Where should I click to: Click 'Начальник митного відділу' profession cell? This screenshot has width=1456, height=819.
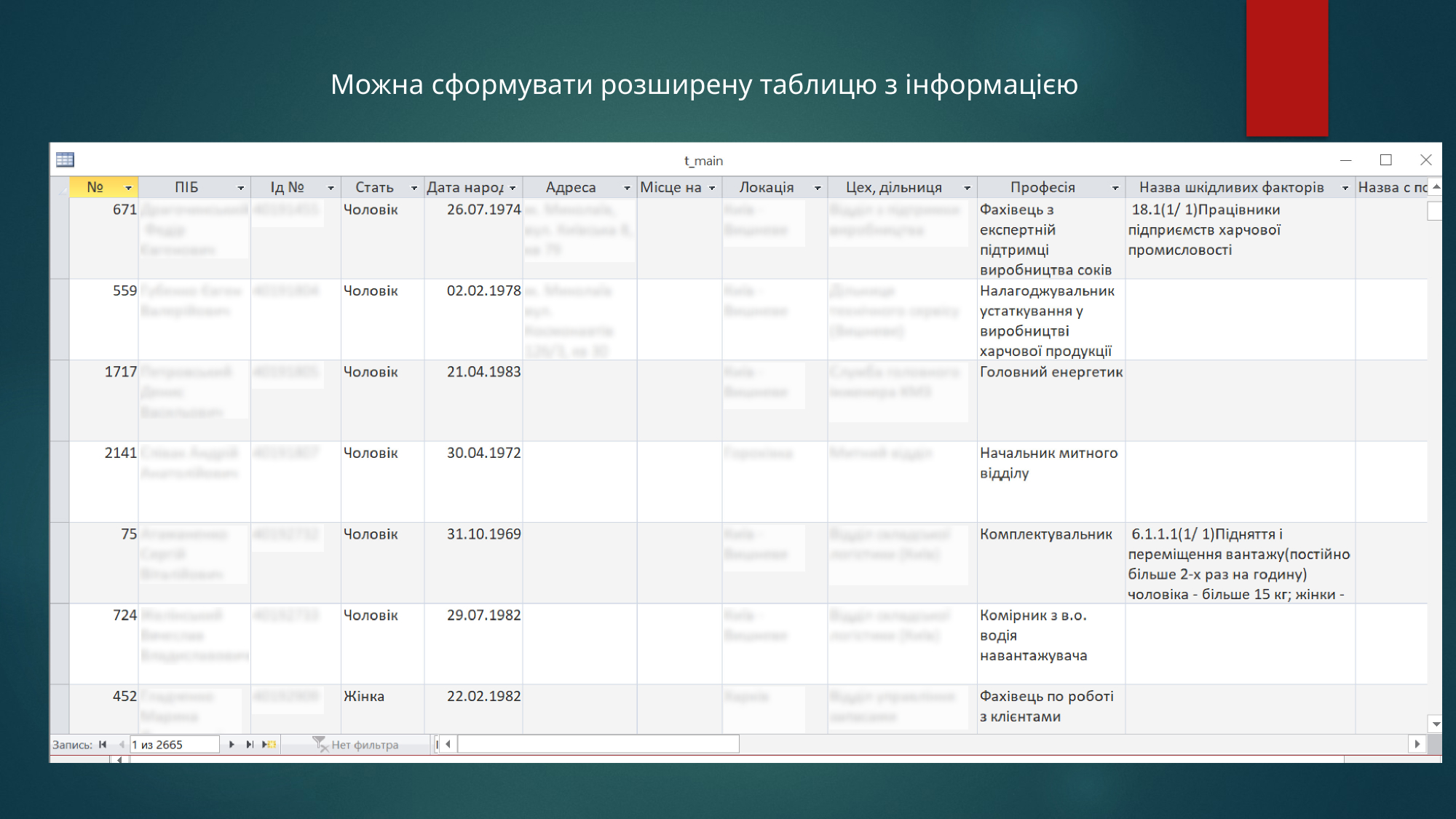[1051, 481]
